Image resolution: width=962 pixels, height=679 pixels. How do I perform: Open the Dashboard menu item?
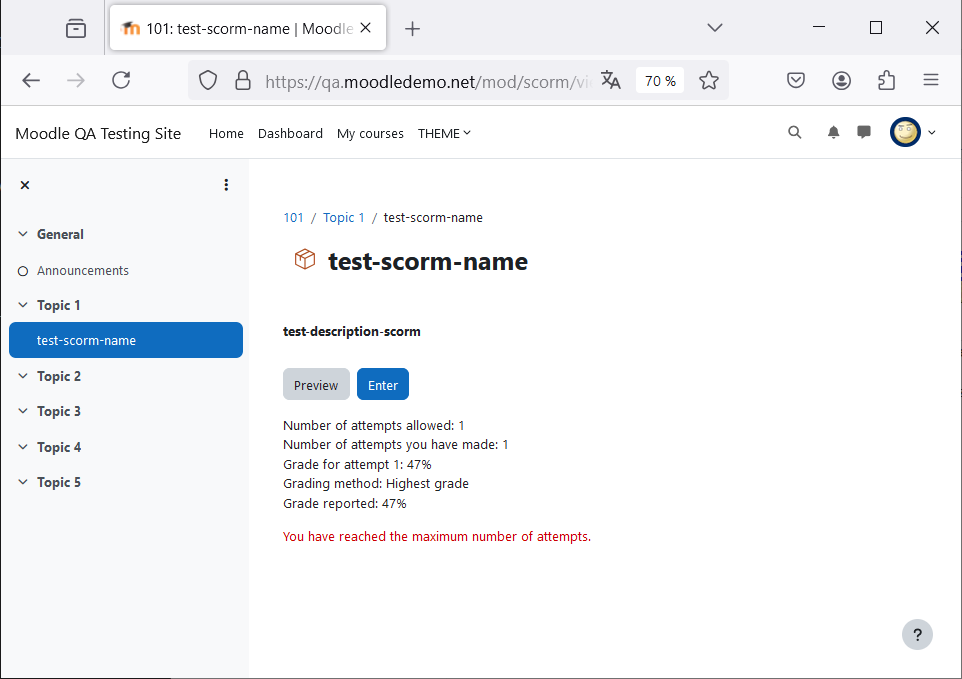(x=290, y=134)
